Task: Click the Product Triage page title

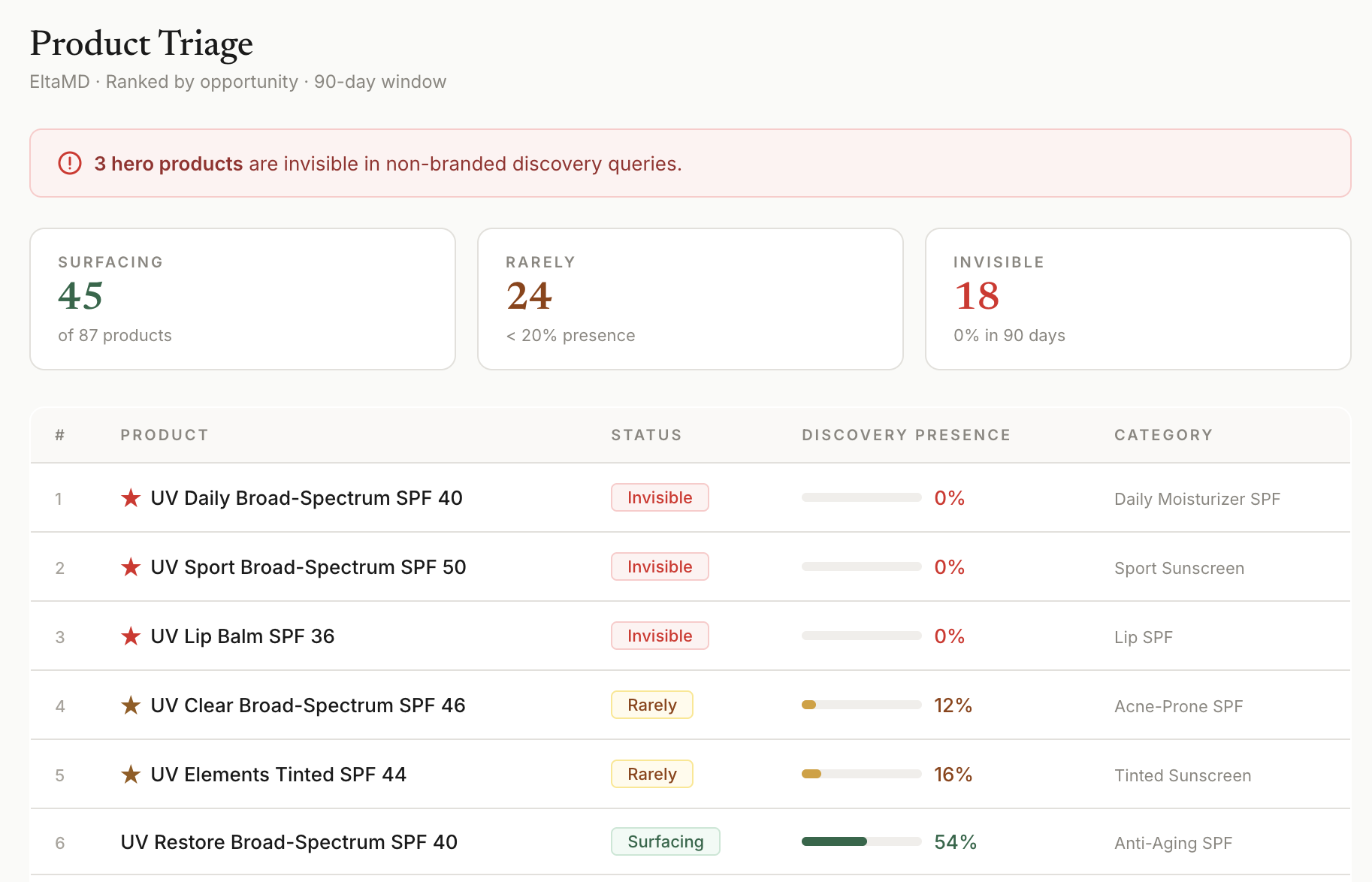Action: [141, 44]
